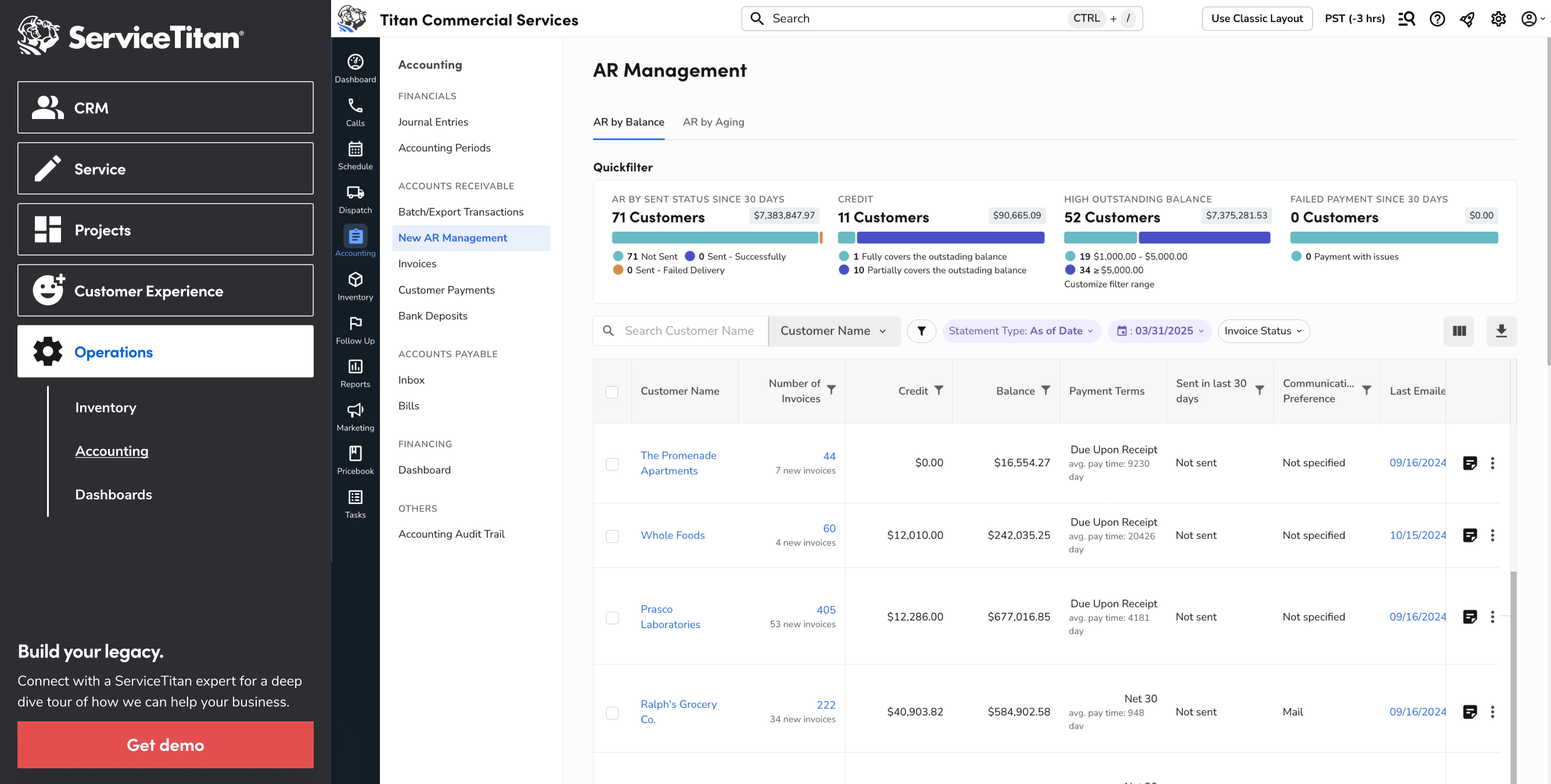Click the help question mark icon
This screenshot has height=784, width=1551.
[1437, 19]
